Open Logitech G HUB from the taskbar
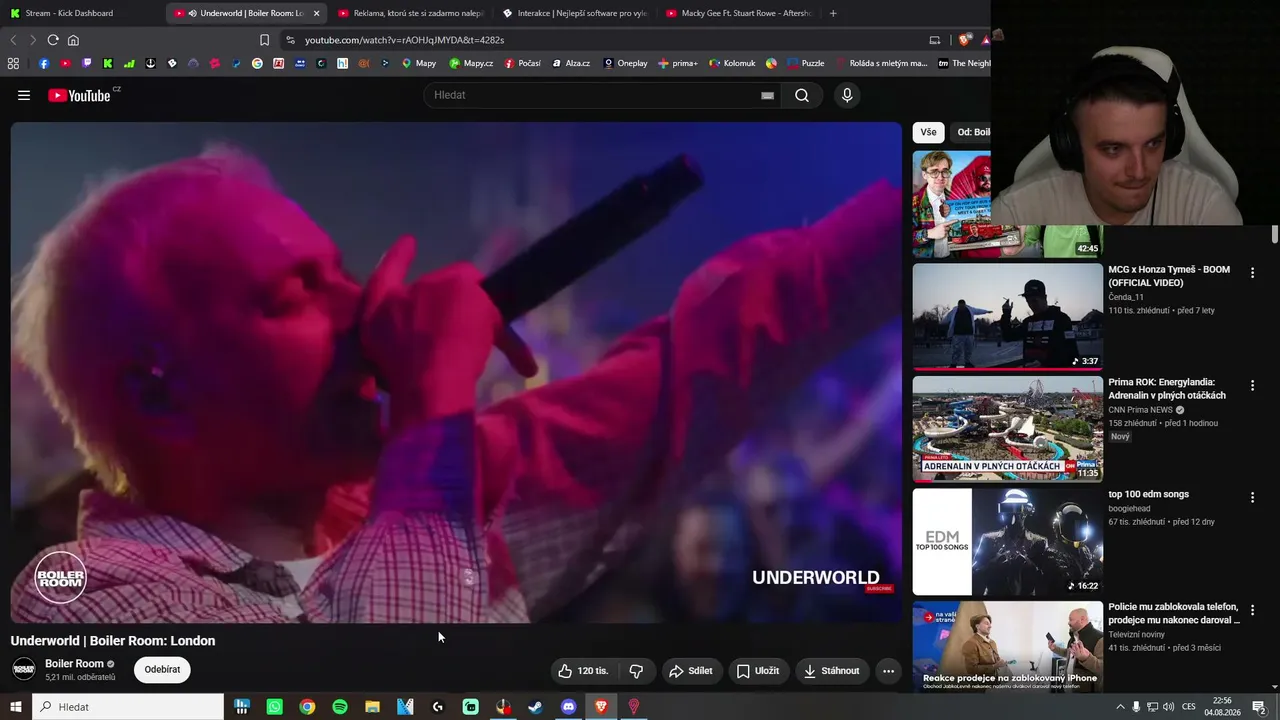 438,707
